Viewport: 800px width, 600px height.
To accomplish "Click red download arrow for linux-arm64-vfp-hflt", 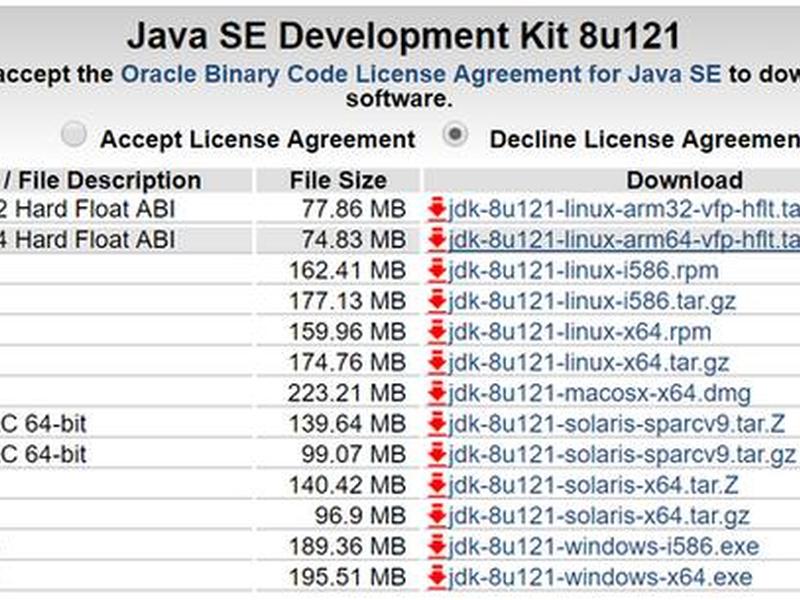I will click(x=437, y=240).
